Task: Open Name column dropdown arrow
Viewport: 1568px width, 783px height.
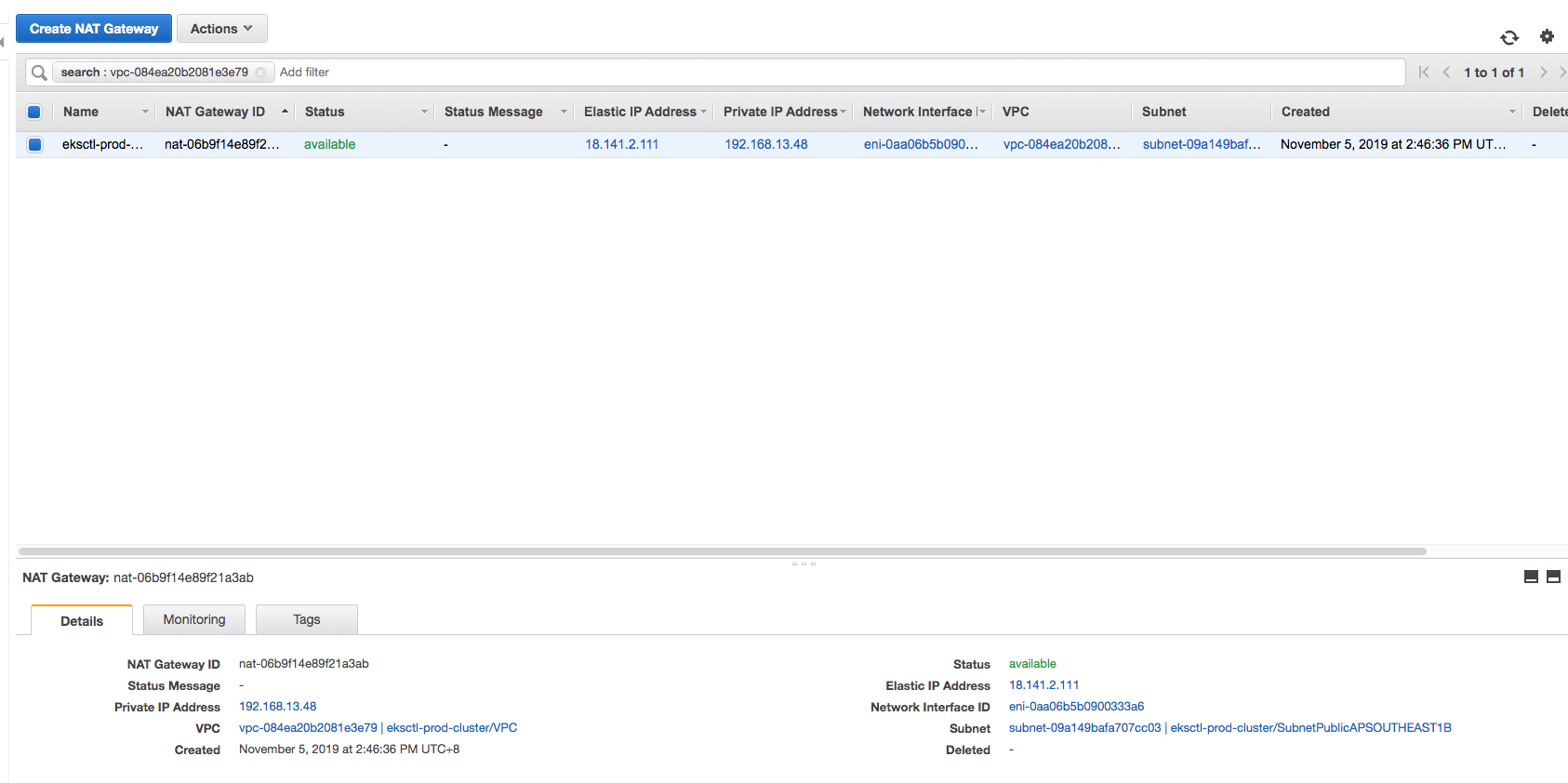Action: (x=145, y=112)
